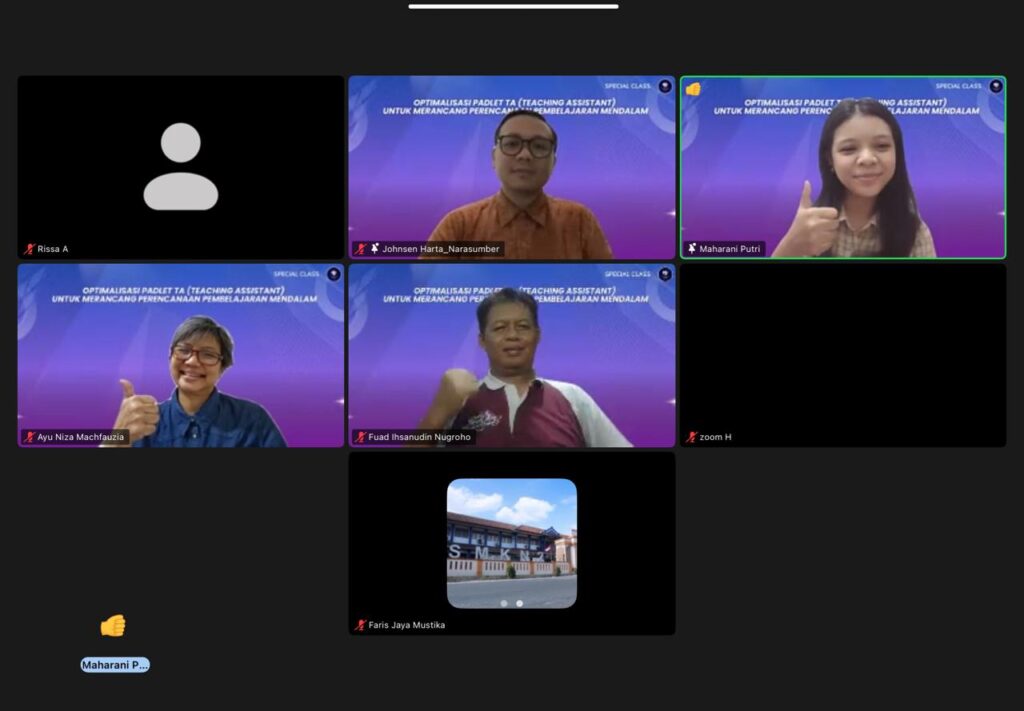1024x711 pixels.
Task: Click the muted microphone icon beside Rissa A
Action: pos(29,249)
